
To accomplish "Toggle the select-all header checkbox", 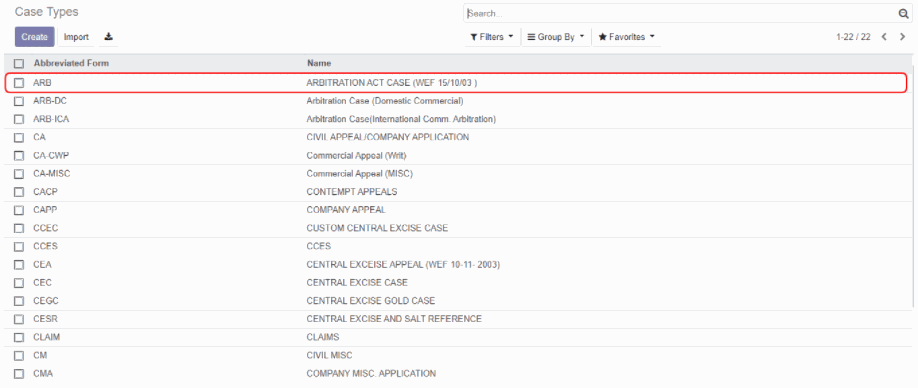I will click(x=19, y=63).
